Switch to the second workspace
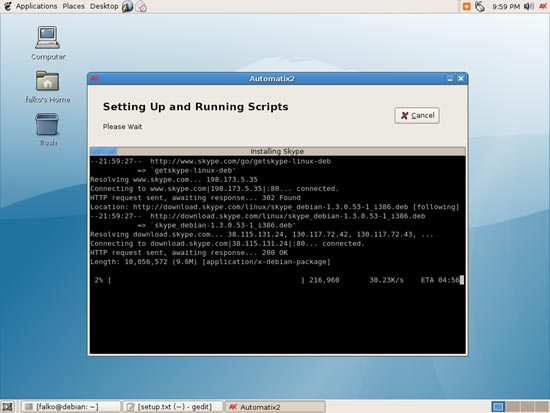Screen dimensions: 550x413 pos(513,407)
